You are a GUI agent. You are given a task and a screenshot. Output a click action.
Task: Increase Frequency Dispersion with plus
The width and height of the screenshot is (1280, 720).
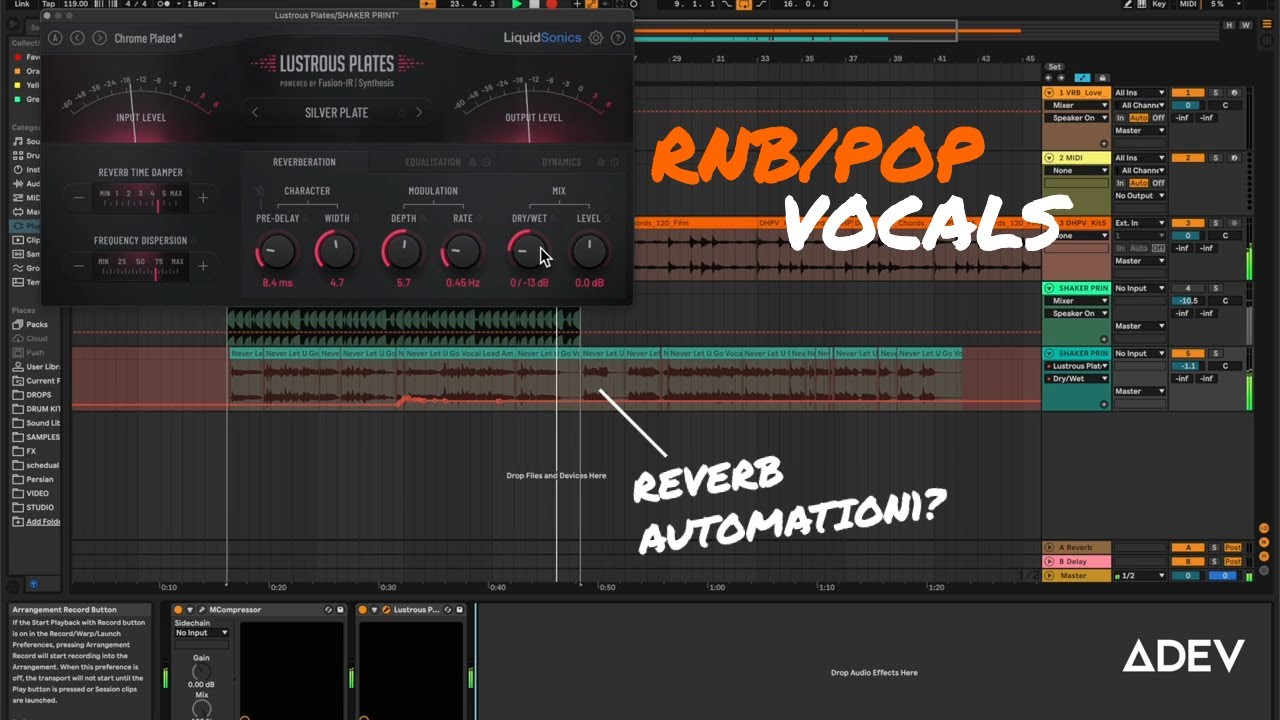click(203, 266)
